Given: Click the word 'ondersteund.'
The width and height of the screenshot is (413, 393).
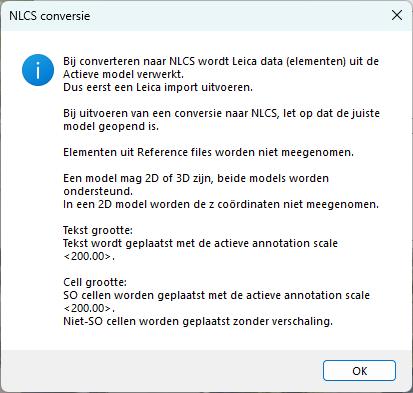Looking at the screenshot, I should 98,191.
